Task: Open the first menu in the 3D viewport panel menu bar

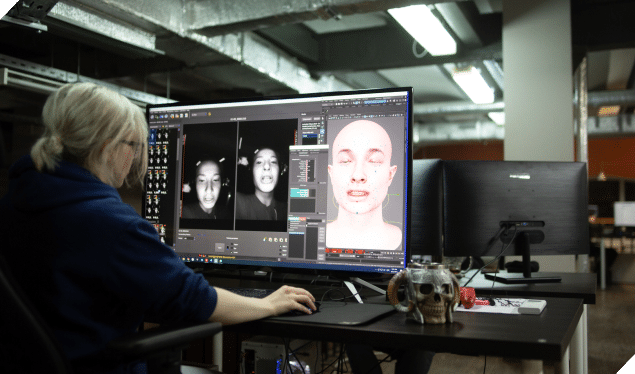Action: (330, 116)
